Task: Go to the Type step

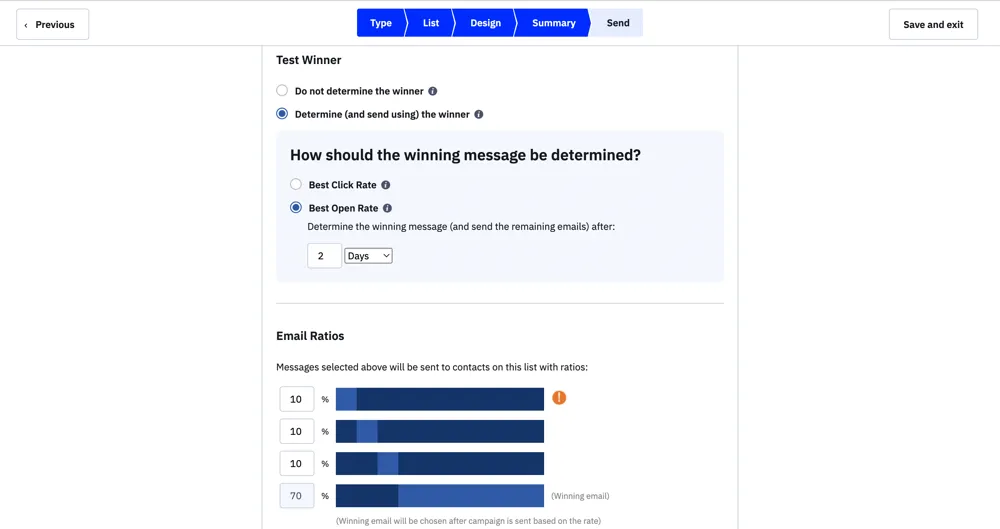Action: click(381, 23)
